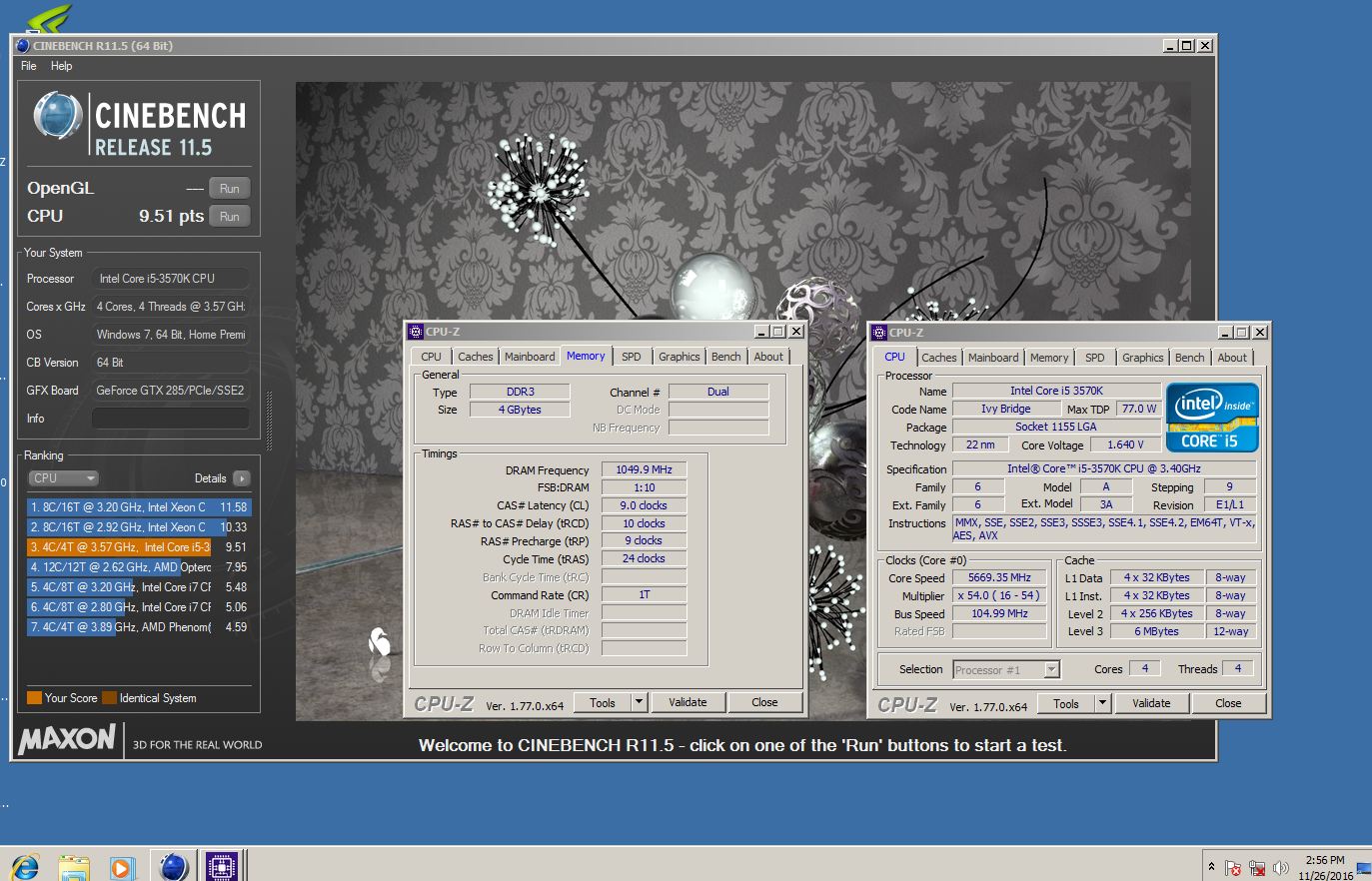Click the Core Voltage value 1.640 V

(1125, 444)
